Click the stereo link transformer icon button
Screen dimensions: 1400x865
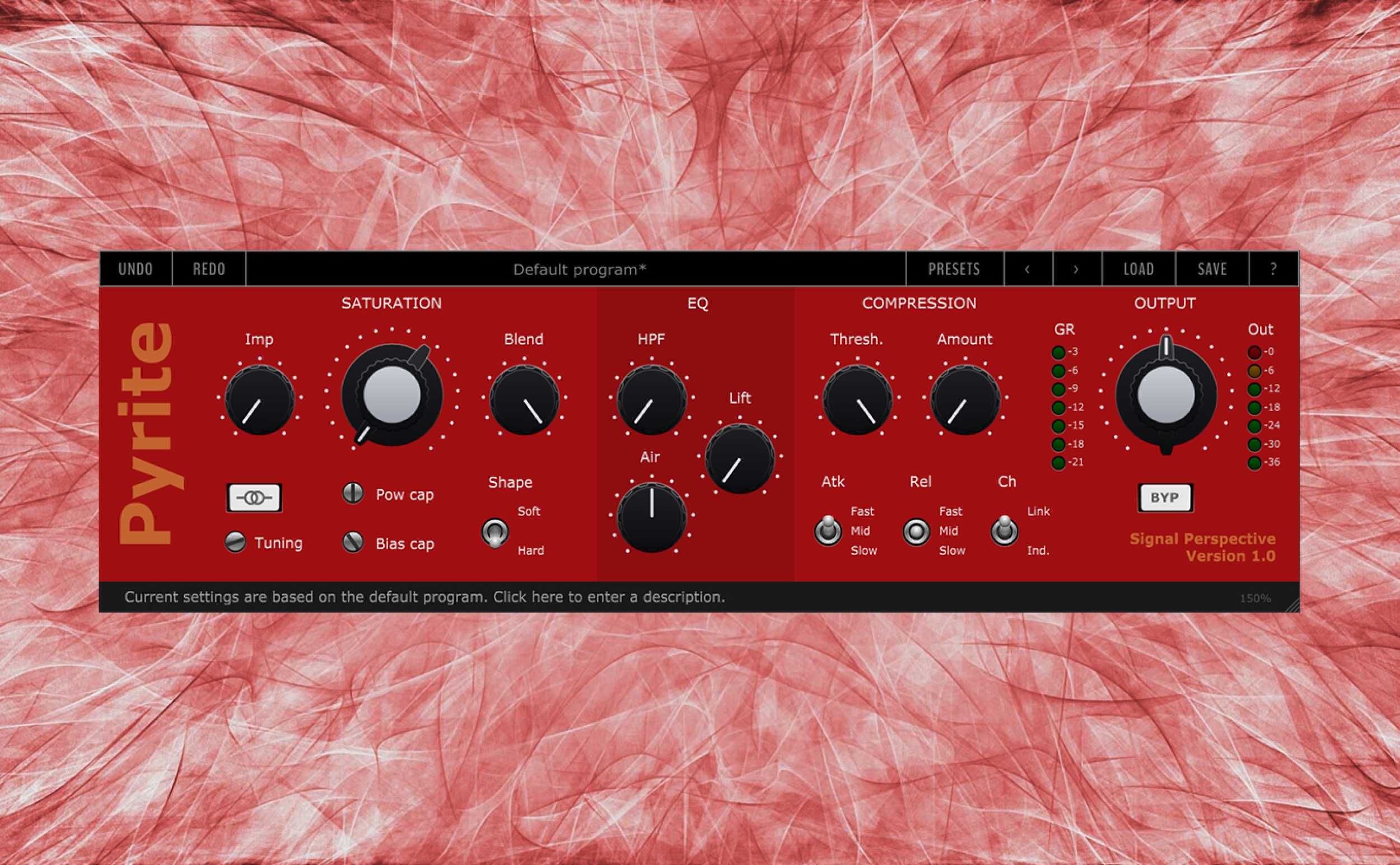[x=254, y=497]
